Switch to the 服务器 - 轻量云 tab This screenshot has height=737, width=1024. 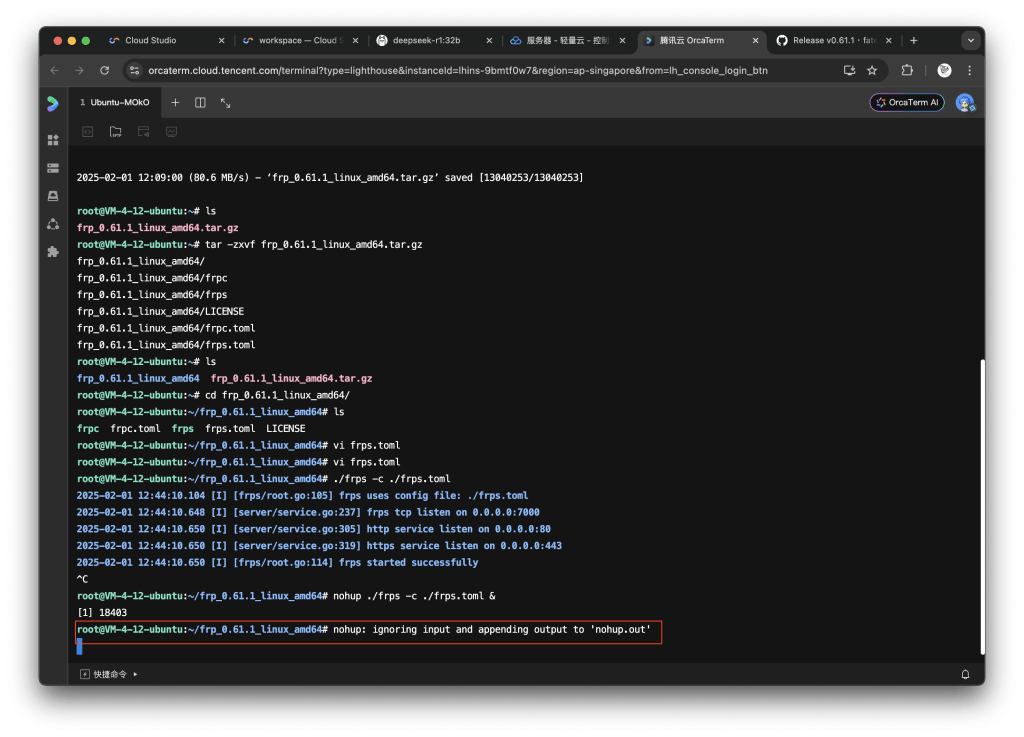coord(568,40)
